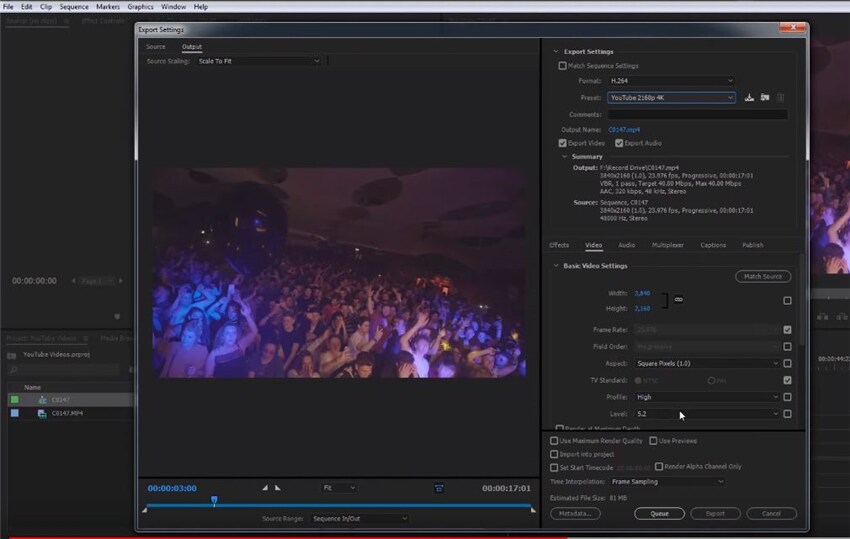Image resolution: width=850 pixels, height=539 pixels.
Task: Collapse the Summary section
Action: (564, 157)
